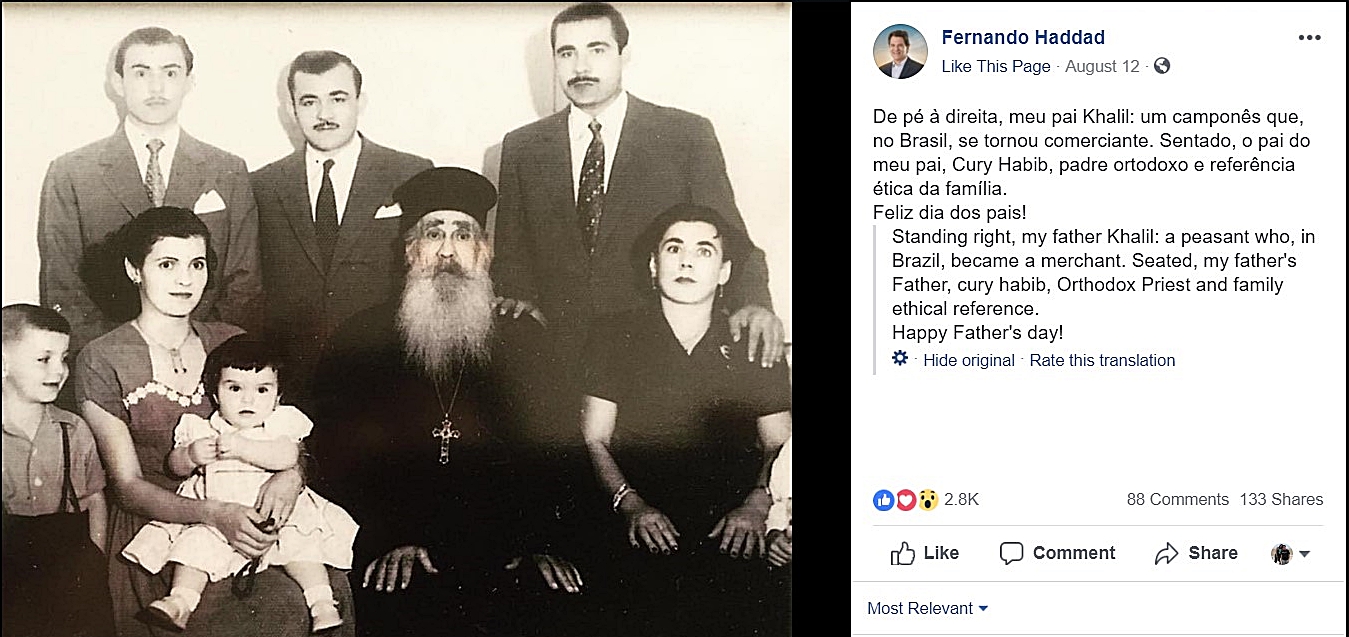This screenshot has height=637, width=1349.
Task: Expand the Most Relevant comments sort dropdown
Action: [x=927, y=608]
